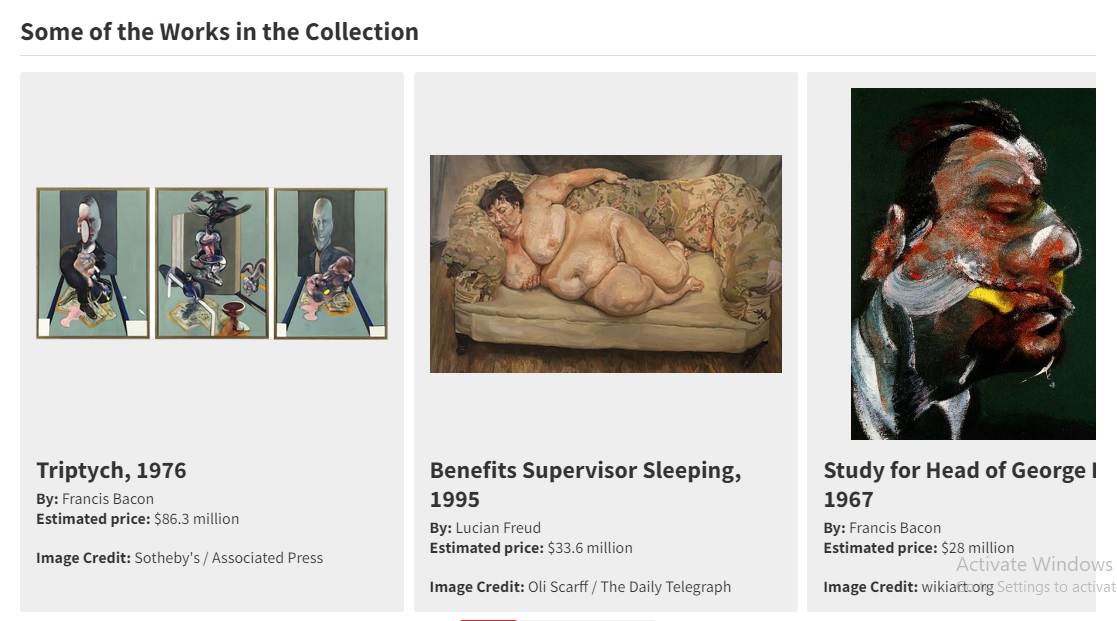Open the Benefits Supervisor Sleeping painting image
This screenshot has height=621, width=1117.
[x=605, y=264]
